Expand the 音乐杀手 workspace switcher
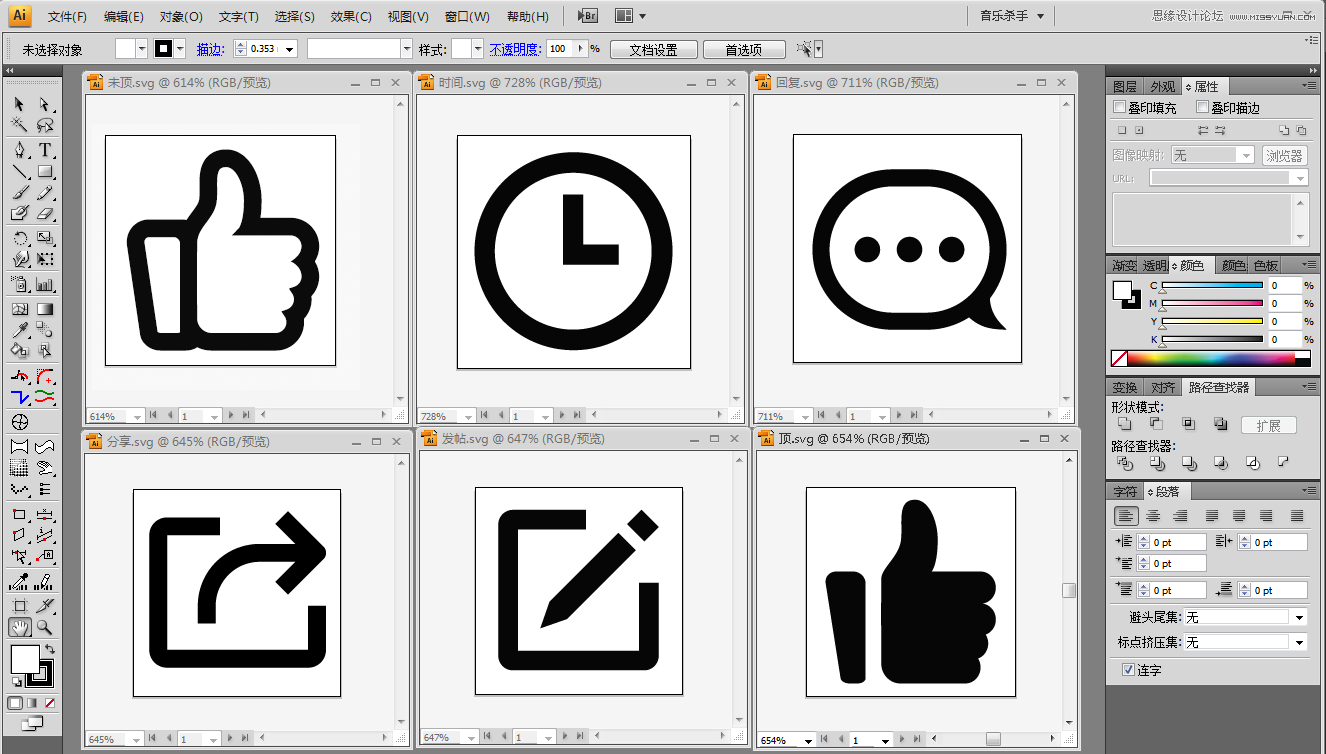This screenshot has width=1326, height=754. [1011, 16]
